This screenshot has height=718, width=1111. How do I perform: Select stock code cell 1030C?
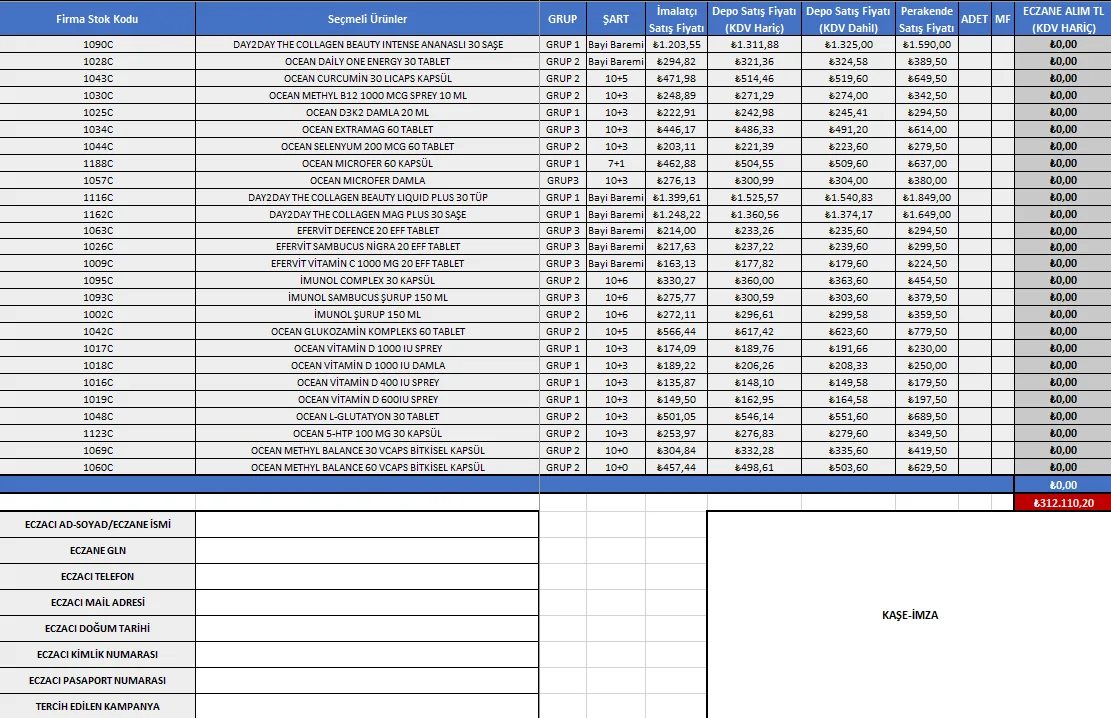pos(98,95)
